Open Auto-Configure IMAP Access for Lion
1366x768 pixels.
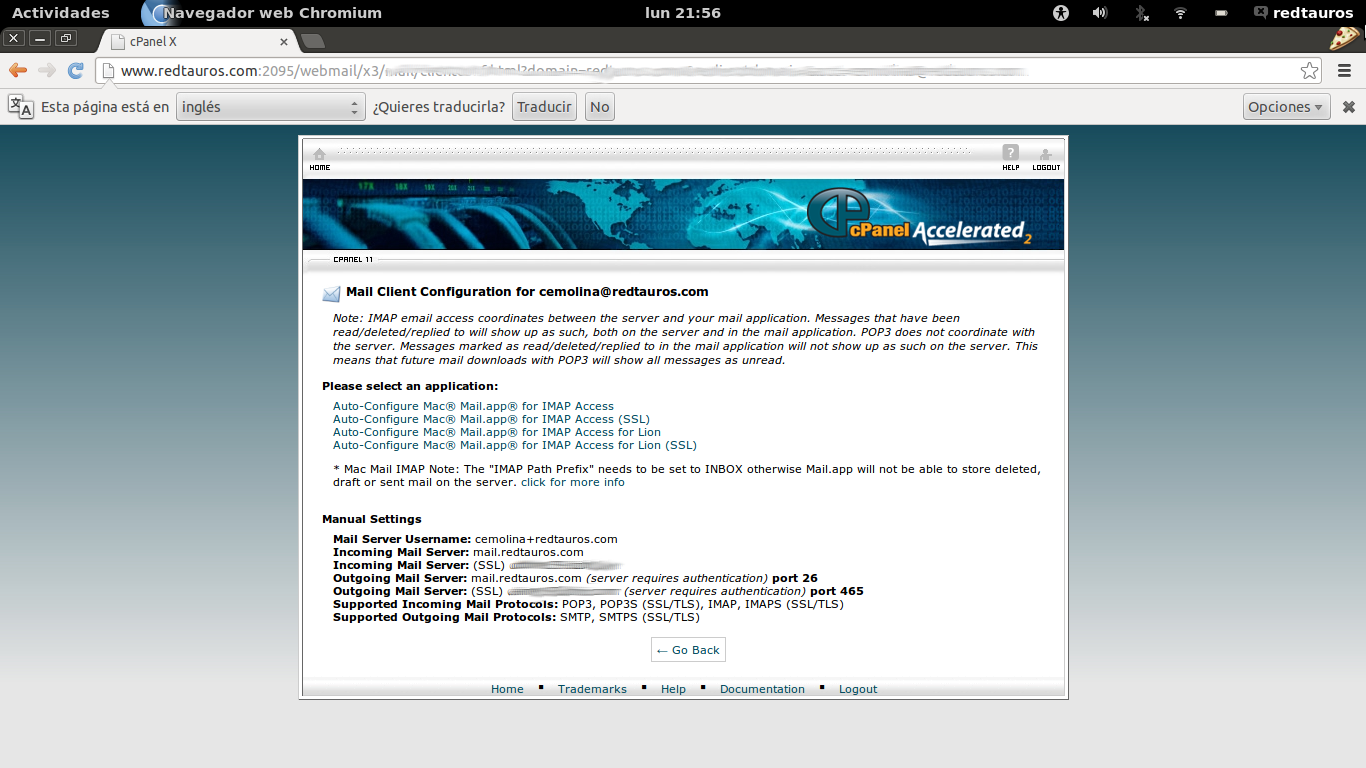tap(497, 432)
